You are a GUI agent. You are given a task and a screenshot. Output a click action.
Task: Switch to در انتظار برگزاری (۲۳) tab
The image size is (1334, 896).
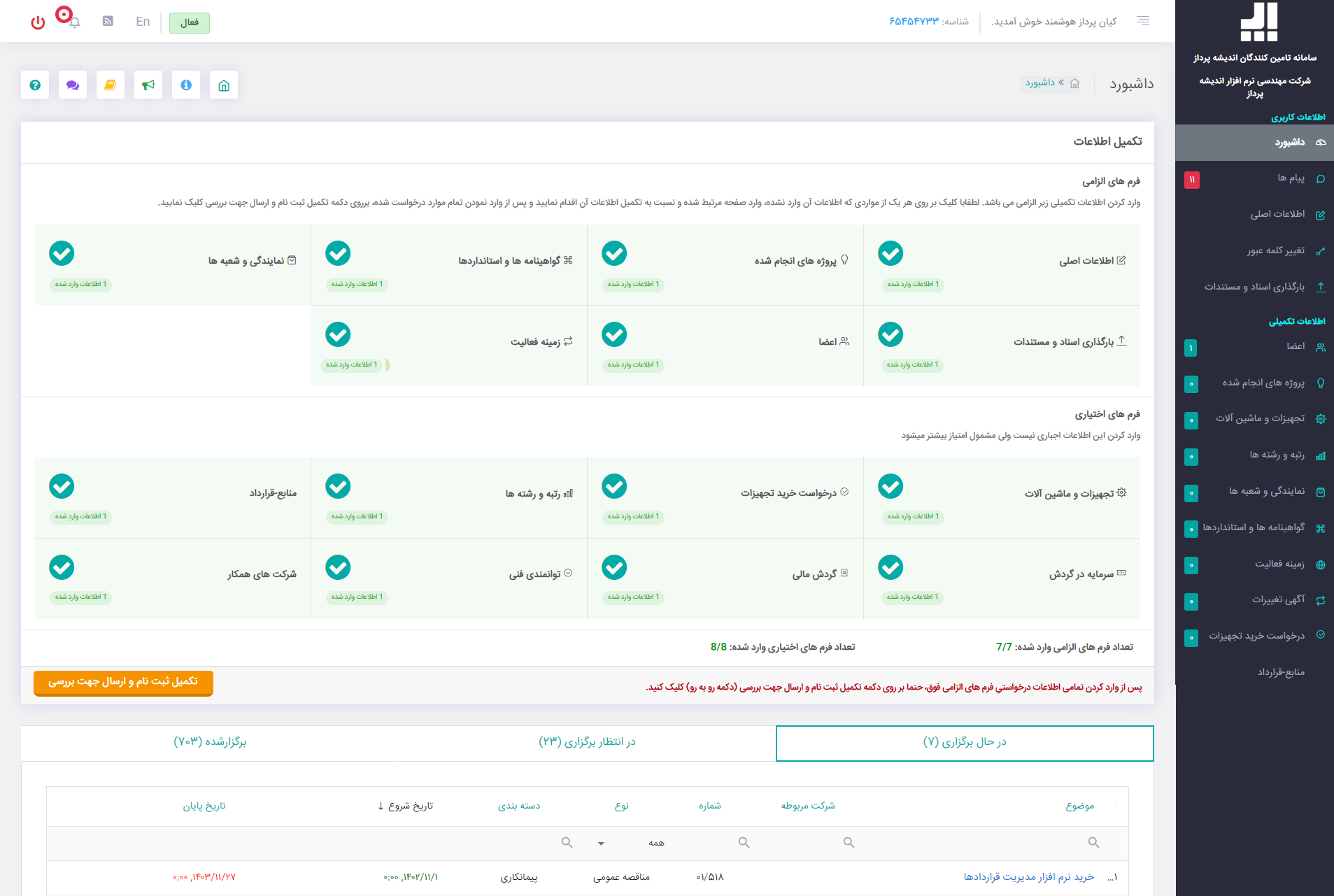point(587,742)
